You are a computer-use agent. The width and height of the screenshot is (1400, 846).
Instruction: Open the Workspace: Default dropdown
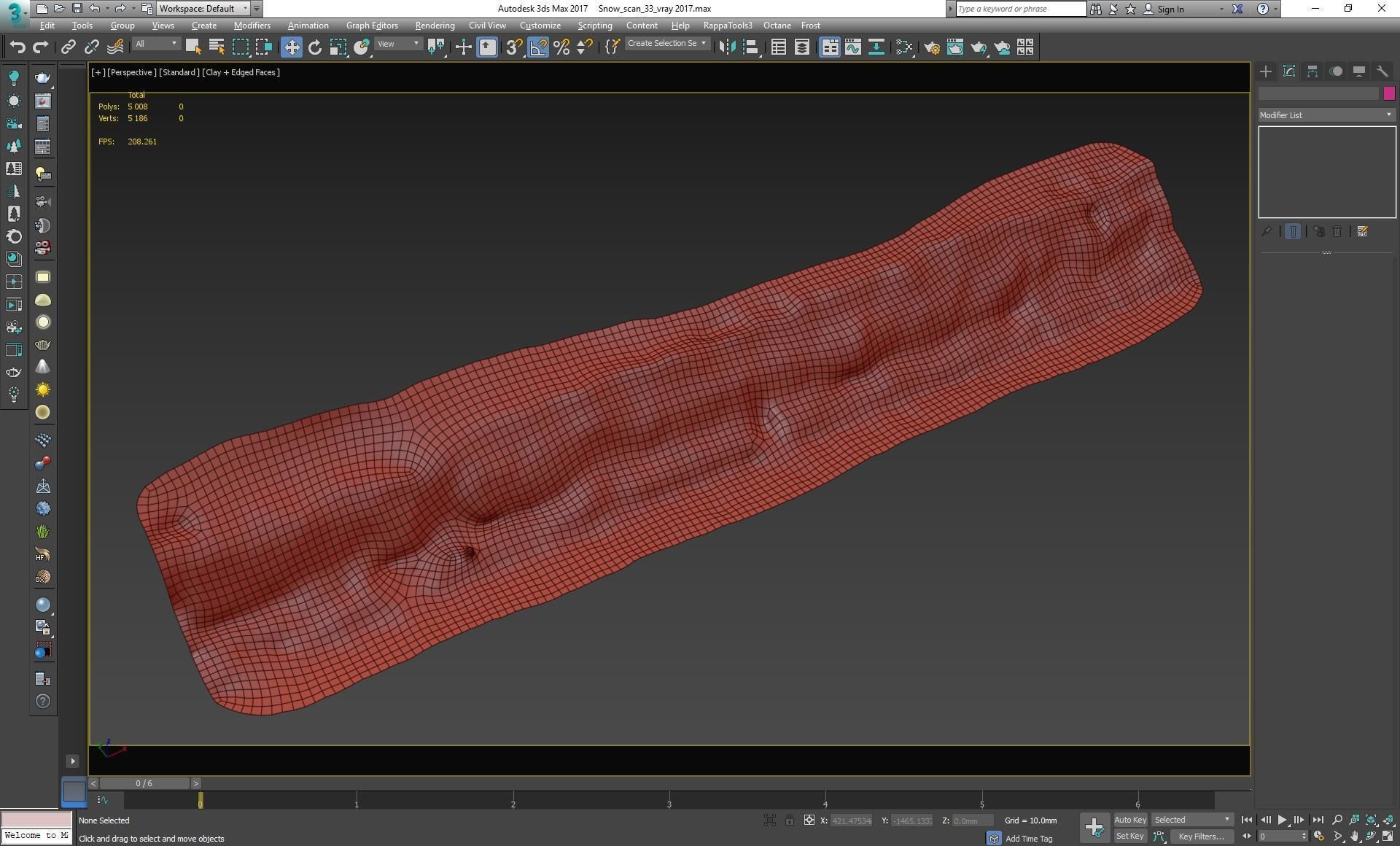click(203, 9)
